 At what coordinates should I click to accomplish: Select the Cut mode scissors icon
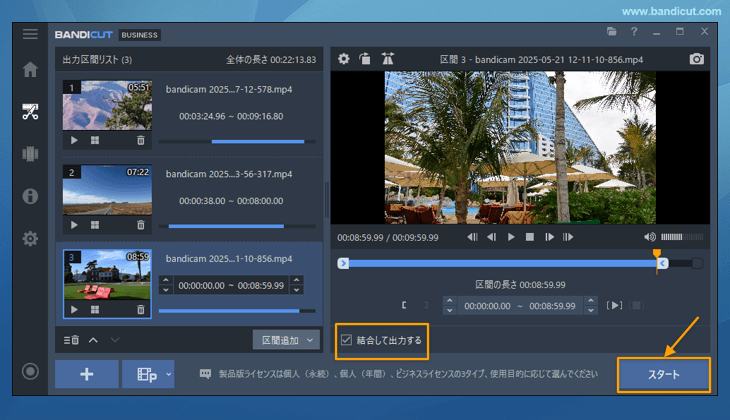click(x=30, y=111)
